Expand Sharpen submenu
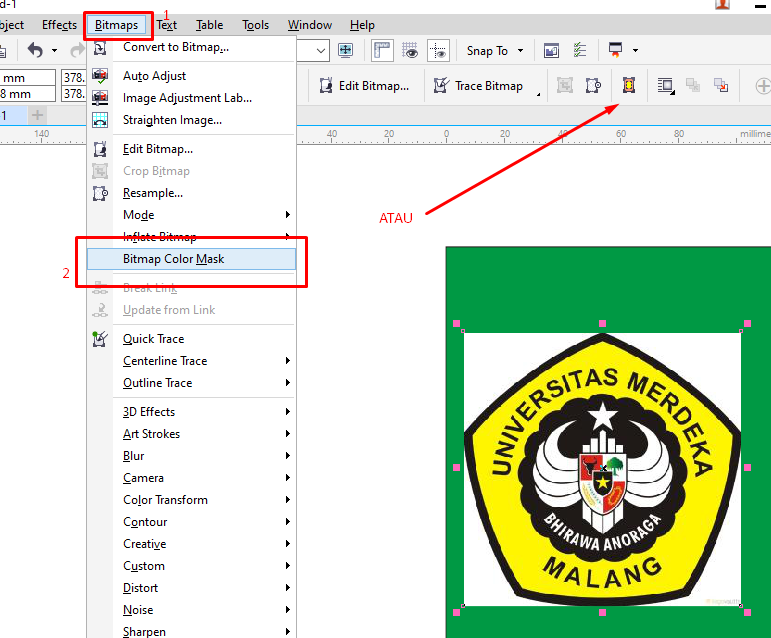This screenshot has width=771, height=638. click(x=192, y=630)
